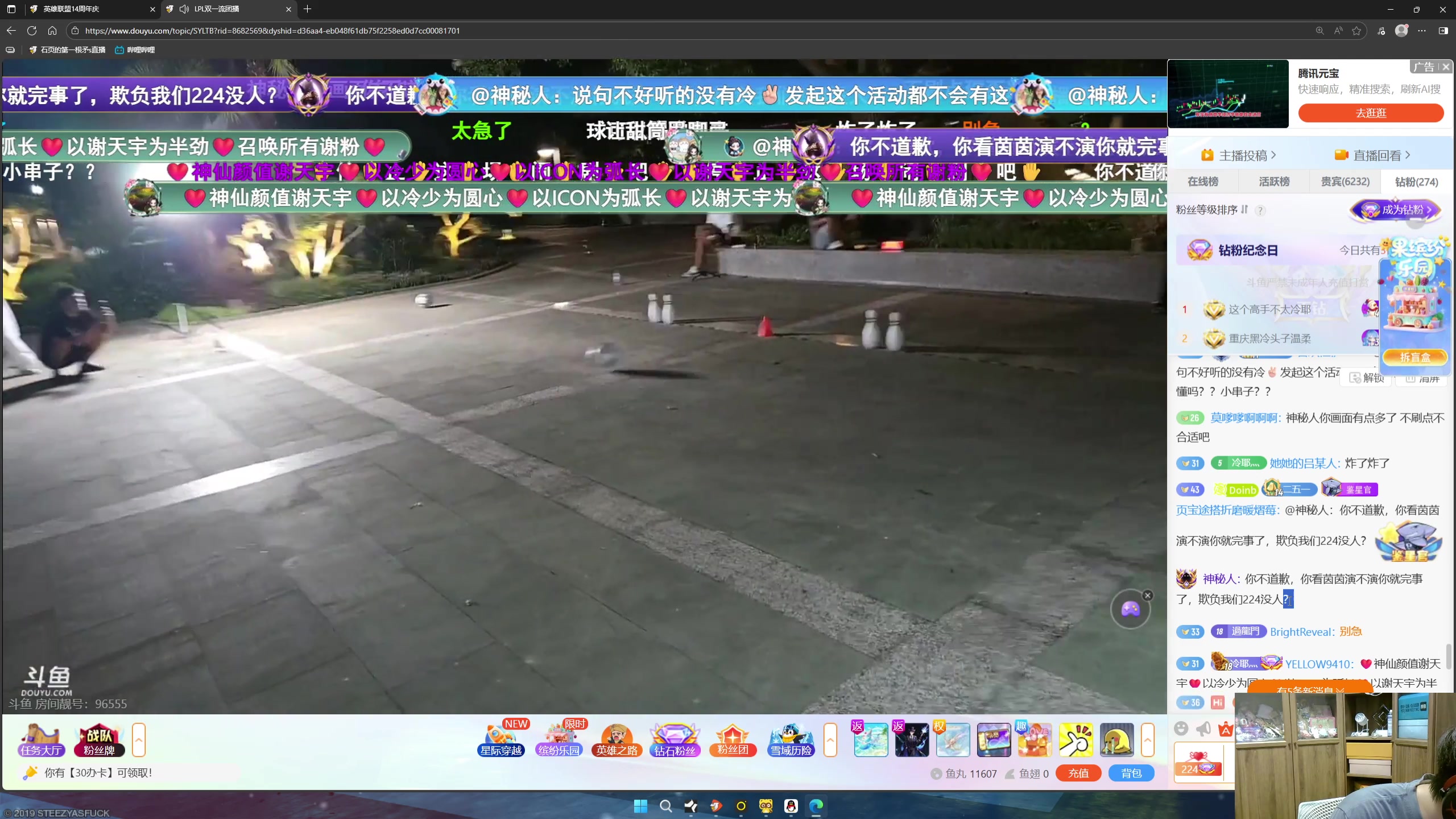Viewport: 1456px width, 819px height.
Task: Toggle the read aloud icon in address bar
Action: 1338,31
